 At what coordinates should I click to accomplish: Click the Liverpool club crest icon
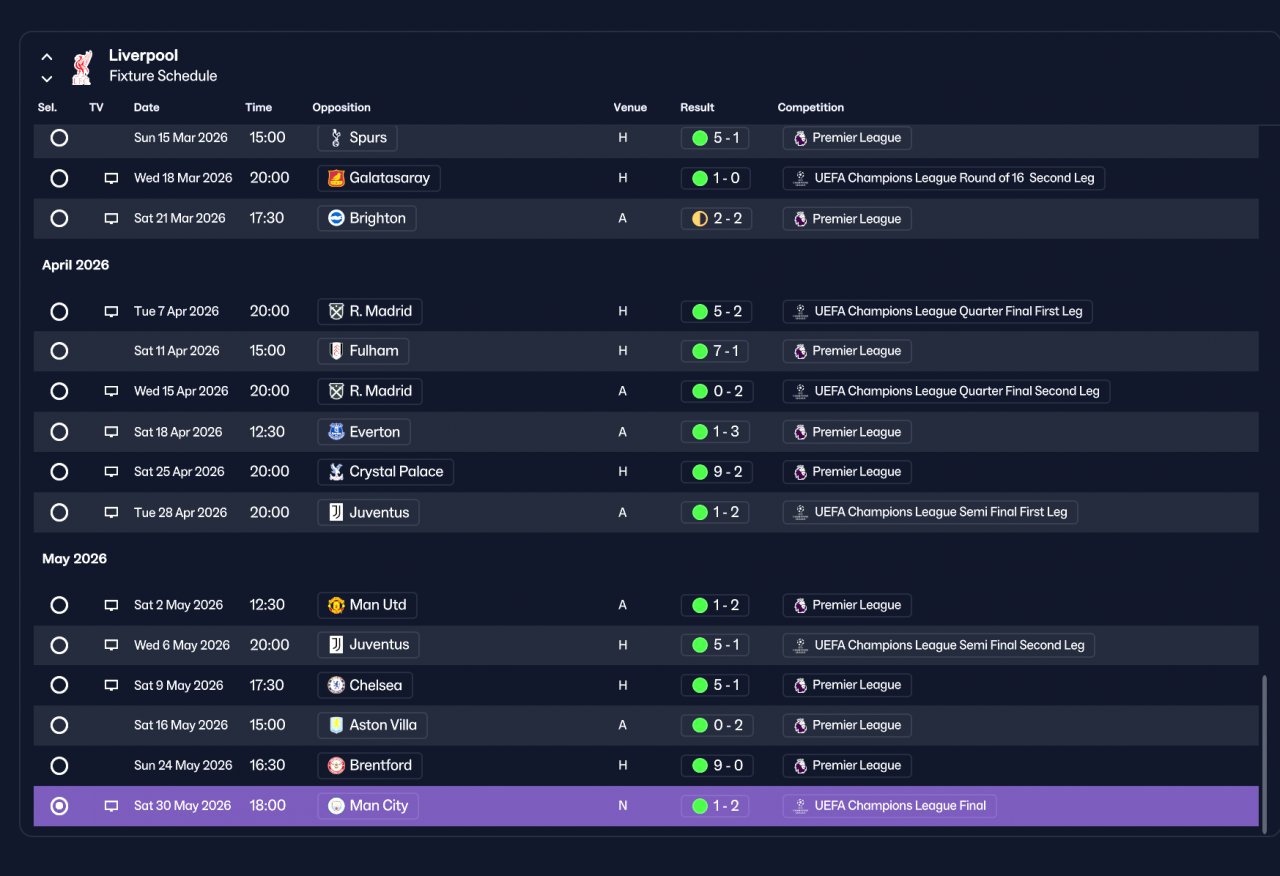point(82,66)
